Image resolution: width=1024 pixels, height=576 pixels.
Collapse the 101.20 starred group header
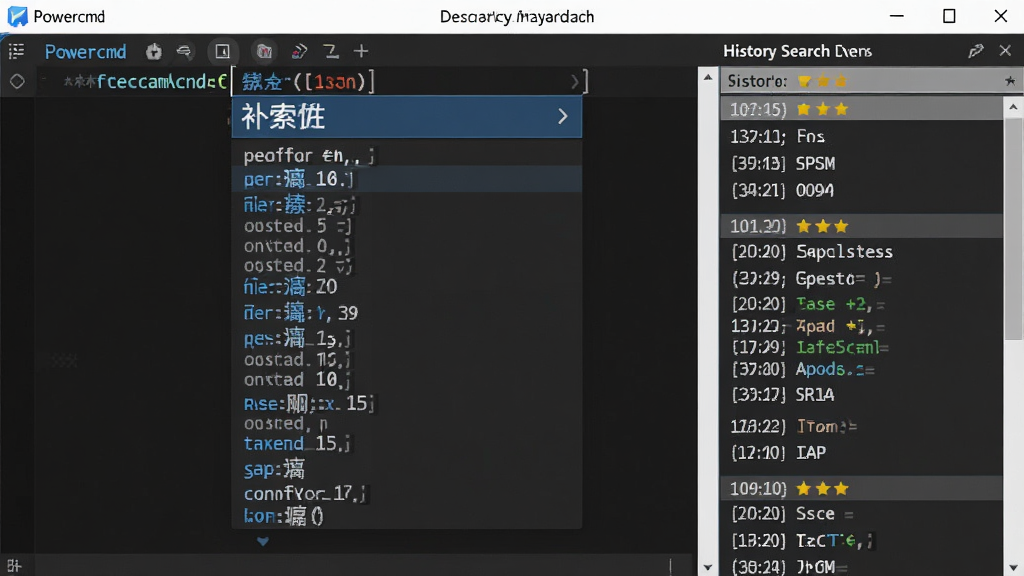[861, 226]
